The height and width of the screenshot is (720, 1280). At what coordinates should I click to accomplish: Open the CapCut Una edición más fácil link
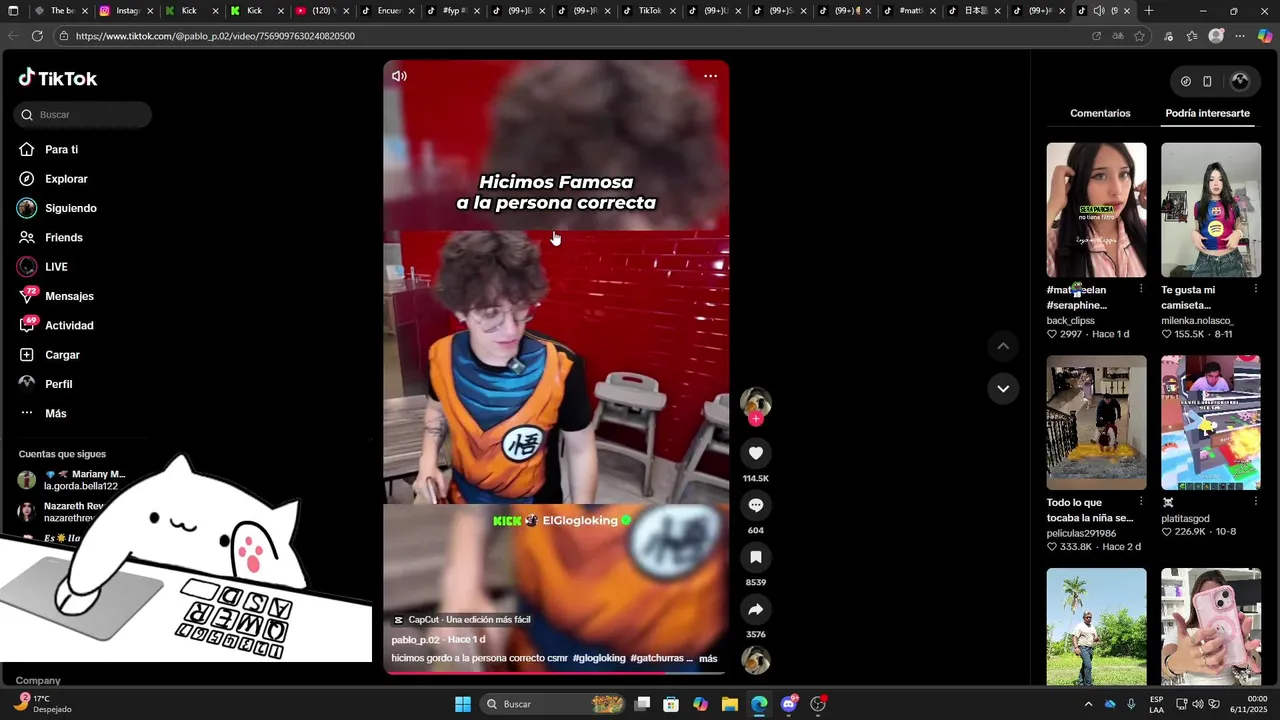coord(462,620)
